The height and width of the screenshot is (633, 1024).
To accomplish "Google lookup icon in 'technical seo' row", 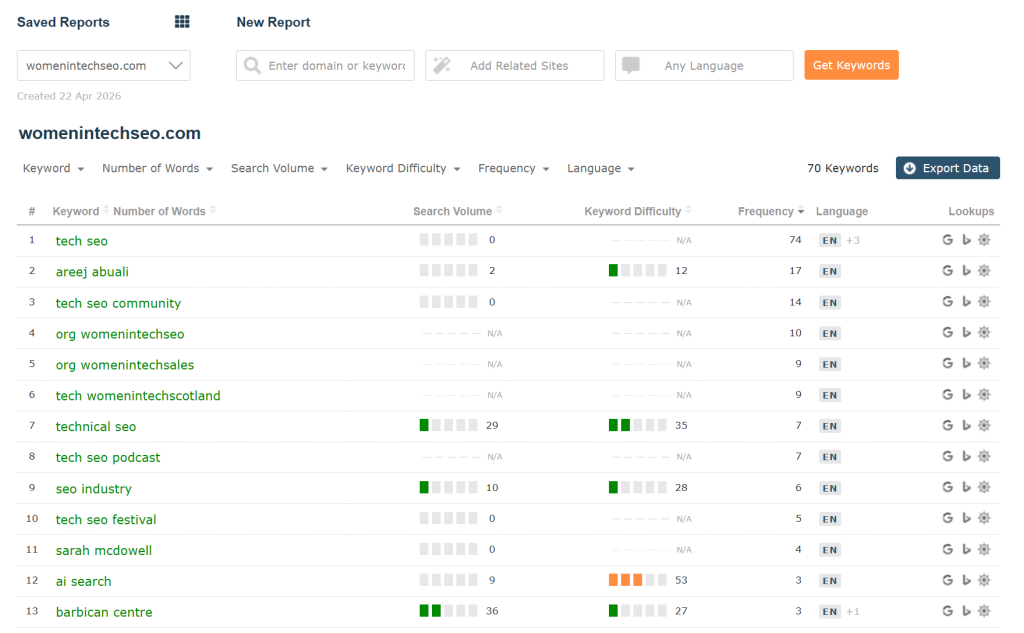I will point(948,425).
